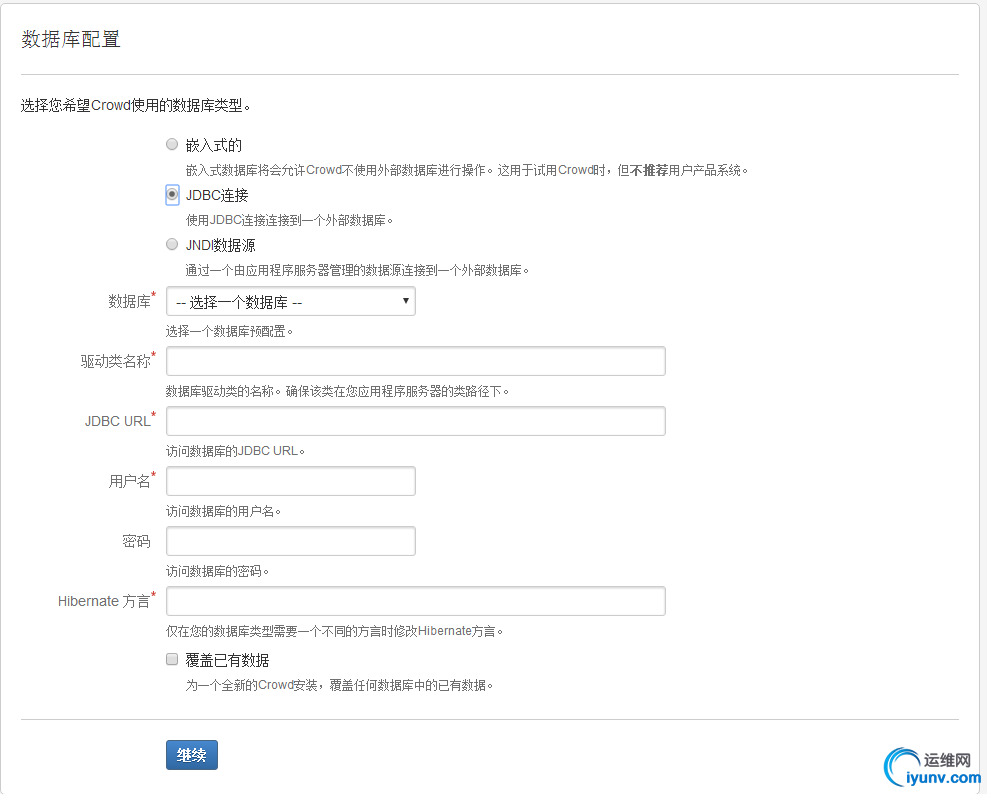Click the 数据库配置 page heading
The image size is (987, 794).
coord(70,39)
